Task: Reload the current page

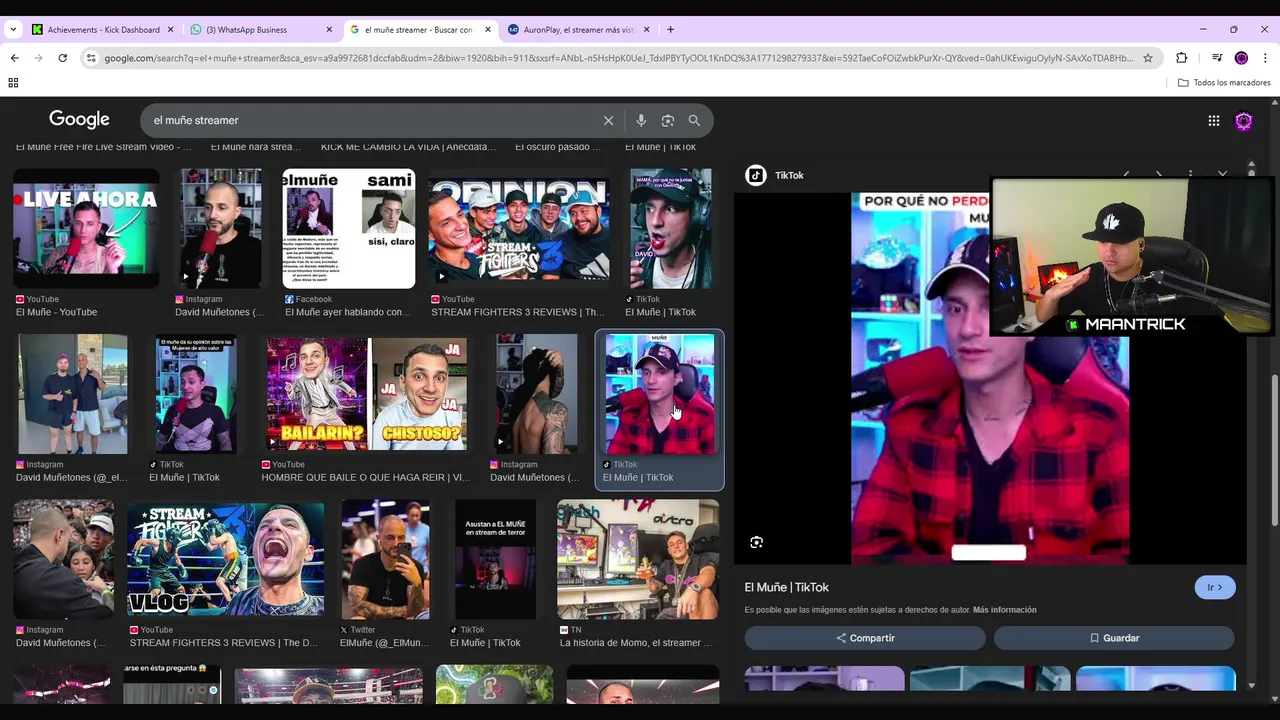Action: (x=62, y=58)
